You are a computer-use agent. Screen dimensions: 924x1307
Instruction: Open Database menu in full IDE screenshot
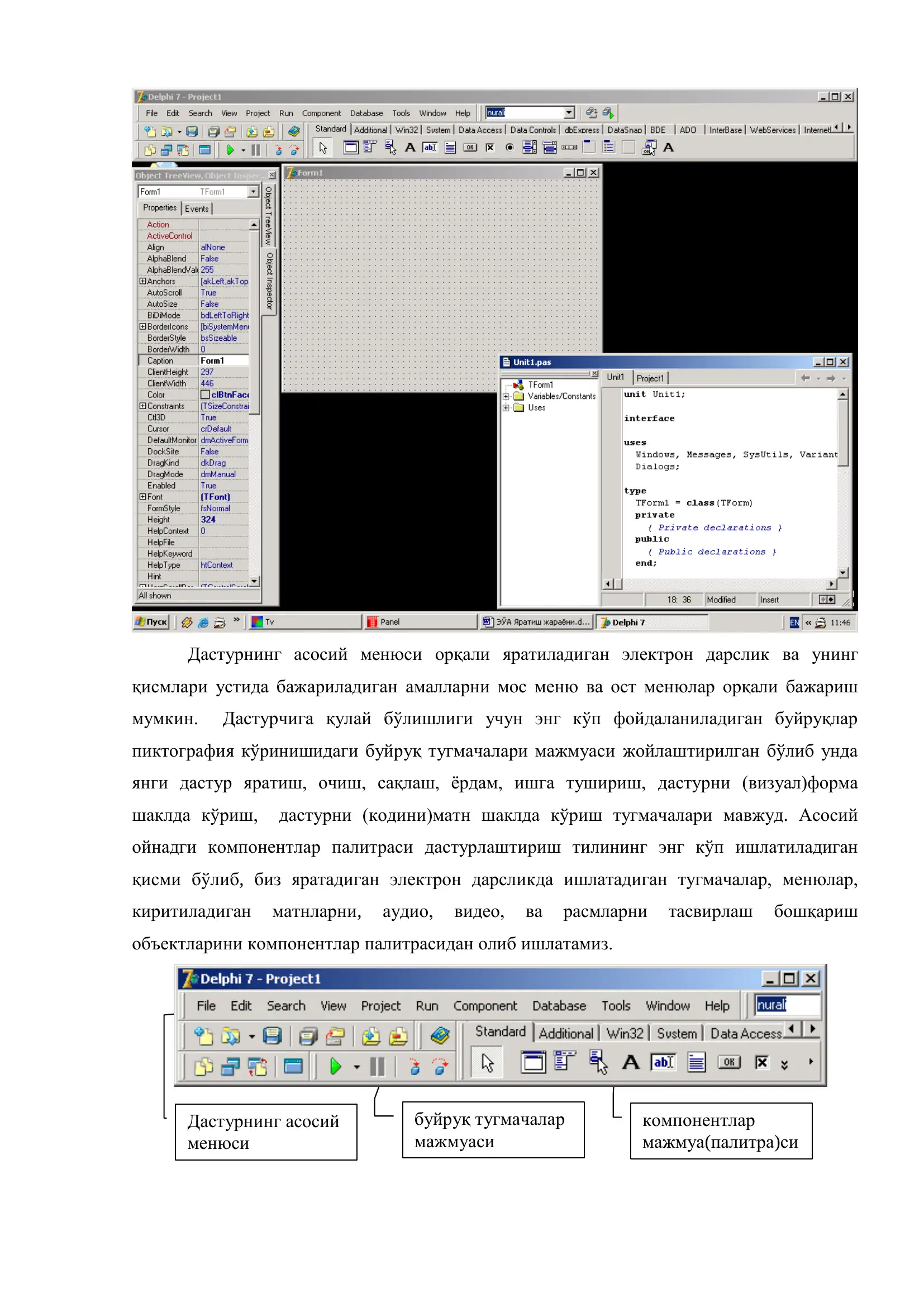[x=366, y=113]
